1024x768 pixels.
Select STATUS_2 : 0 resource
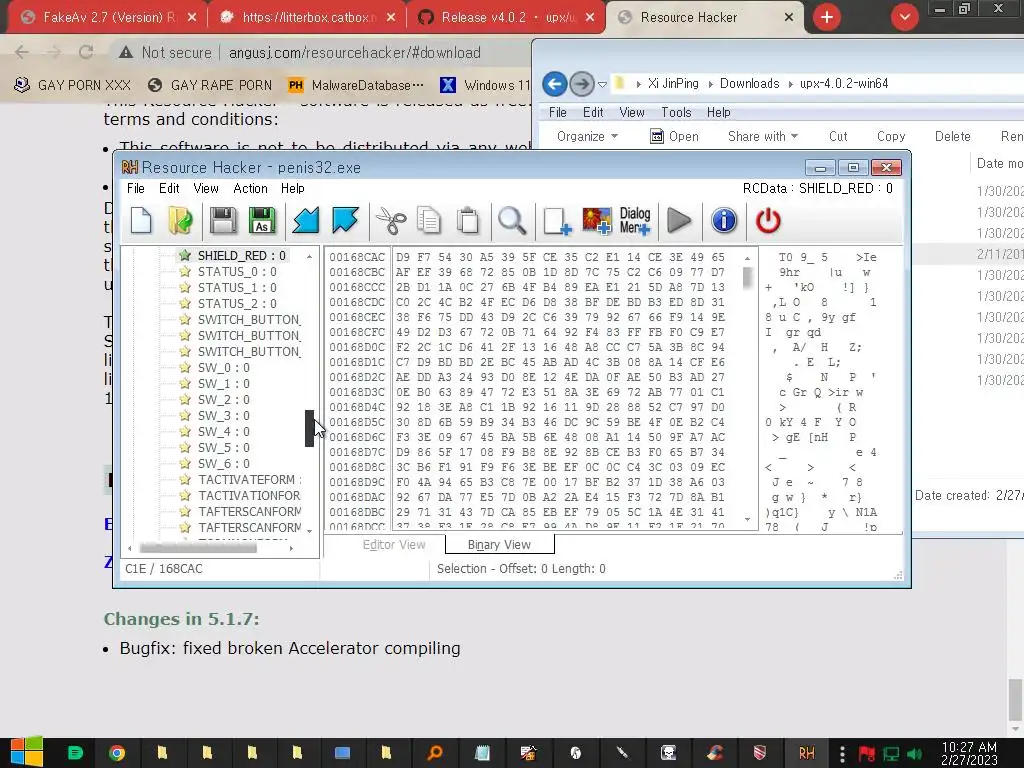(x=237, y=303)
